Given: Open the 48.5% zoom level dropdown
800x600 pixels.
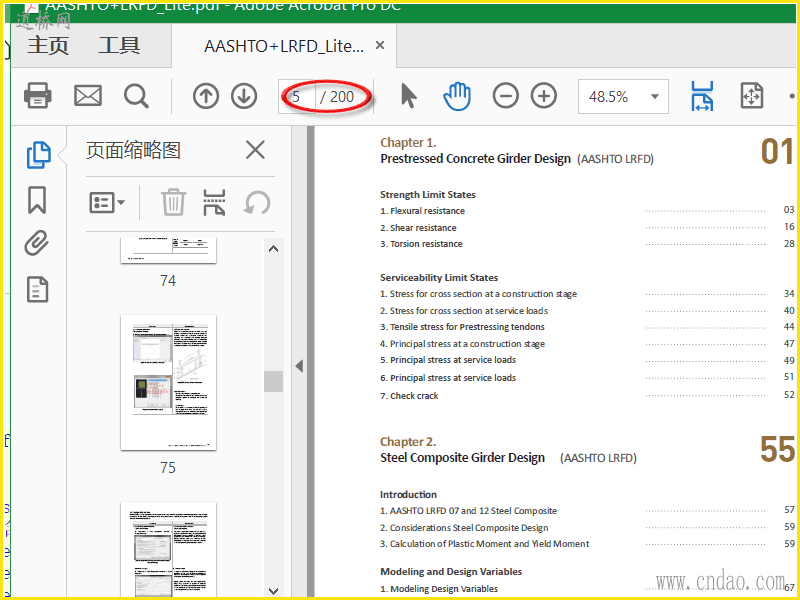Looking at the screenshot, I should (623, 96).
